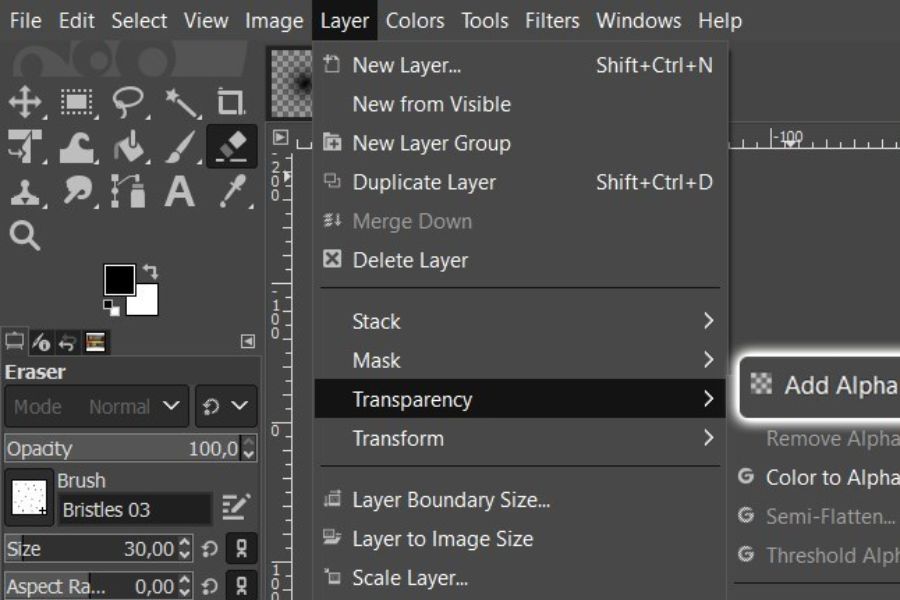Screen dimensions: 900x600
Task: Select the Unified Transform tool
Action: point(25,146)
